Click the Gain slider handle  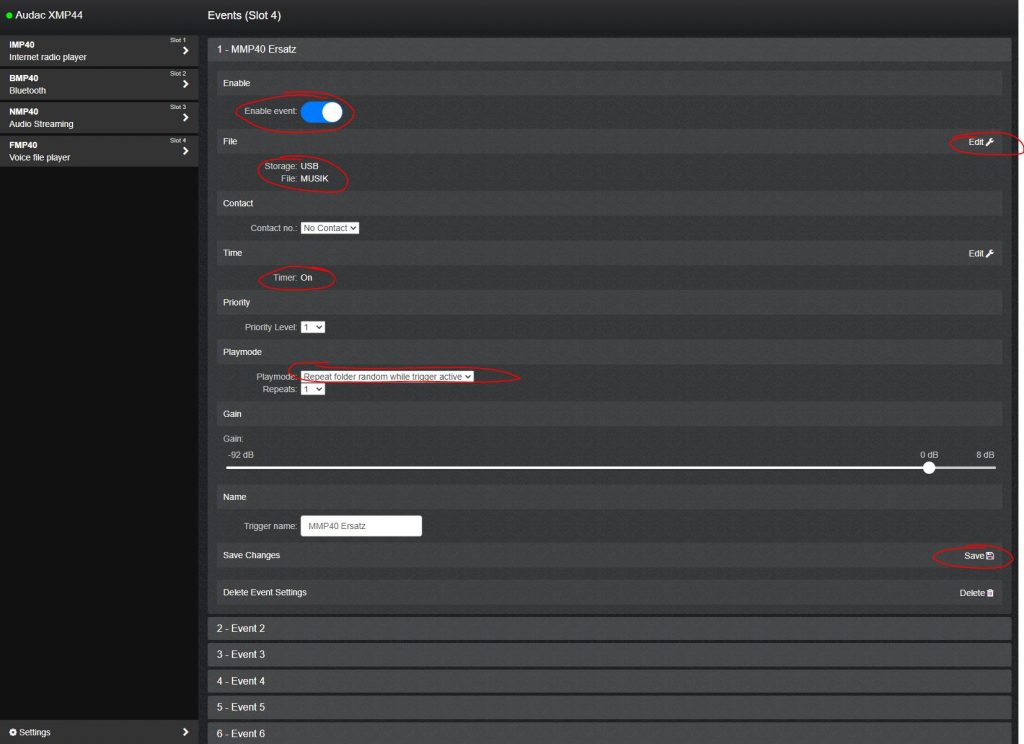tap(929, 467)
